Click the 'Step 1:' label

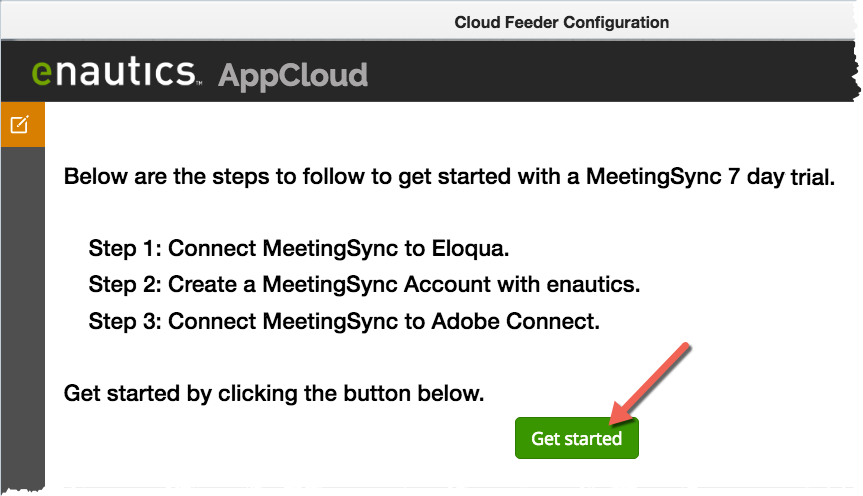click(125, 248)
